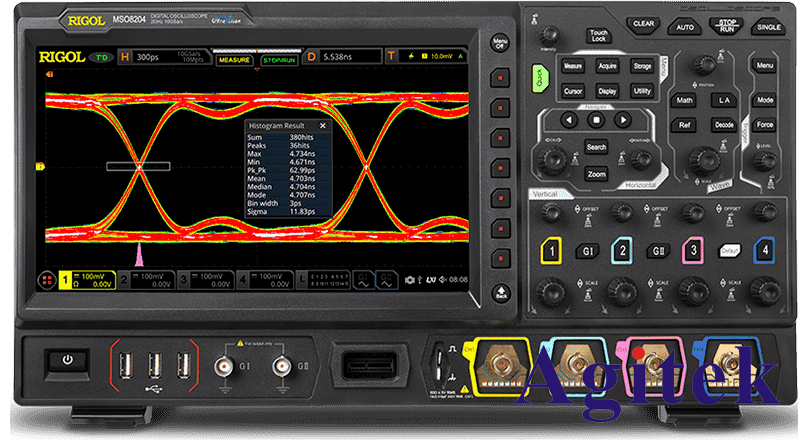Toggle channel 1 with the yellow button
This screenshot has height=440, width=810.
[549, 250]
